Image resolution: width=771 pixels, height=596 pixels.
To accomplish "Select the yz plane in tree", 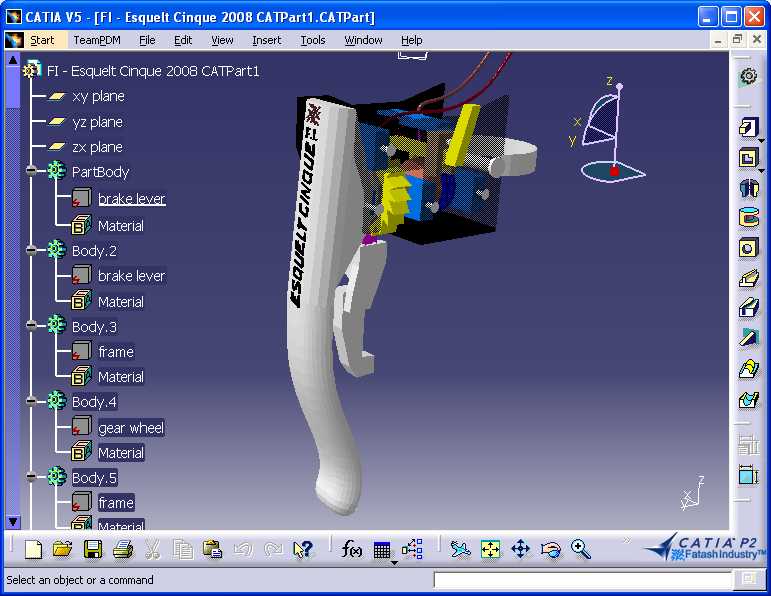I will [97, 121].
